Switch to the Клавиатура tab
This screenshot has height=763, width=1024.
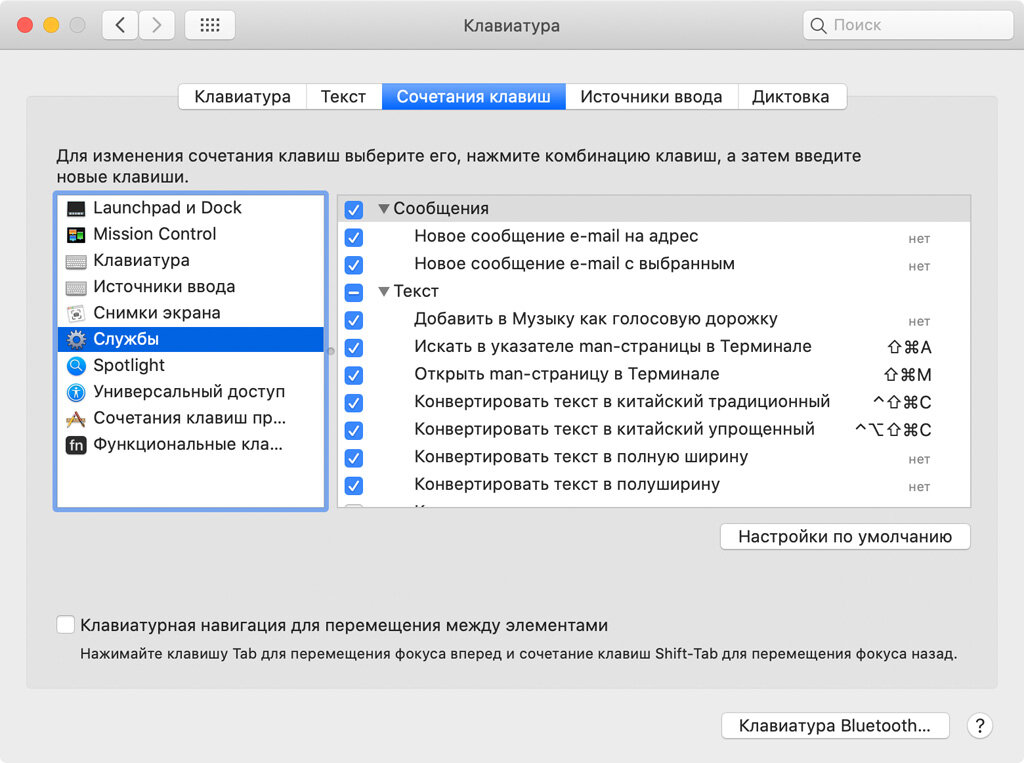point(242,97)
